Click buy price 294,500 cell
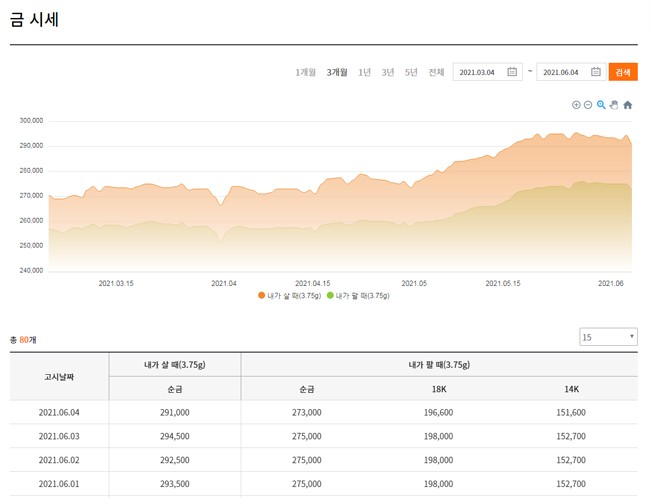Image resolution: width=650 pixels, height=498 pixels. coord(175,436)
